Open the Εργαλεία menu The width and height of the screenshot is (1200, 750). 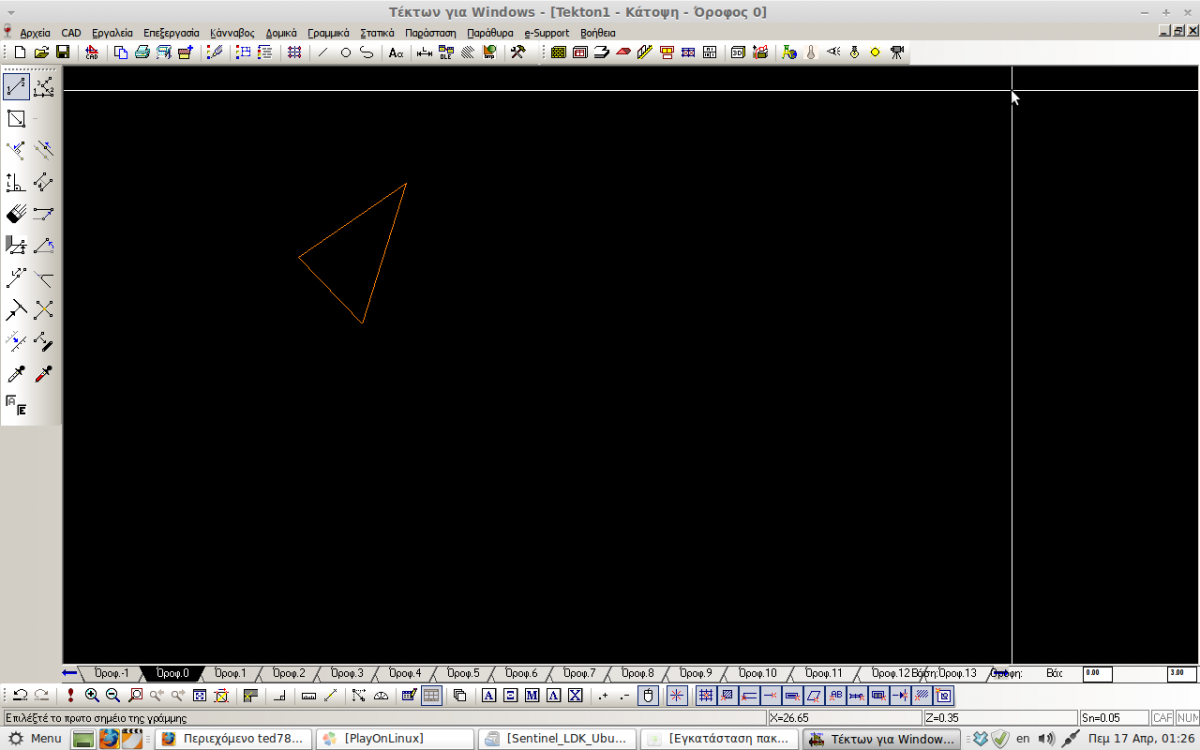tap(112, 33)
